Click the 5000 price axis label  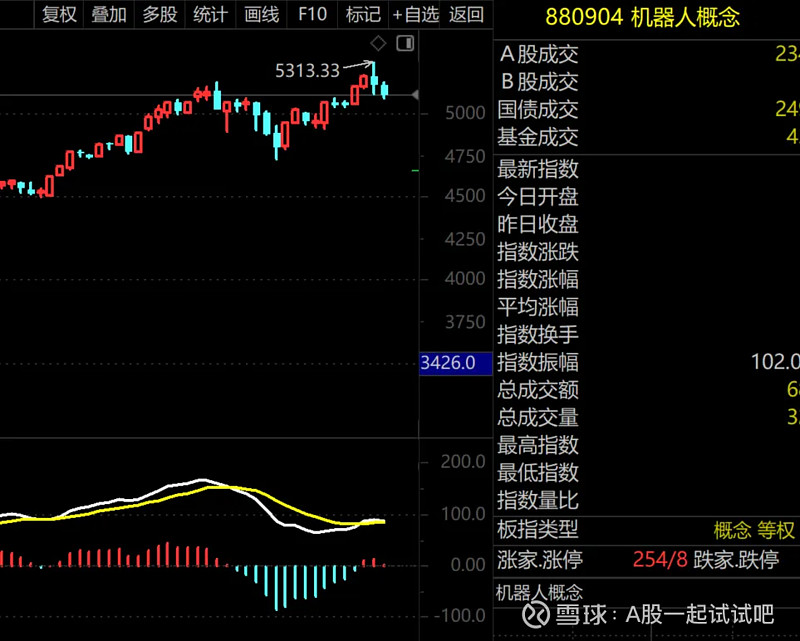[x=465, y=112]
